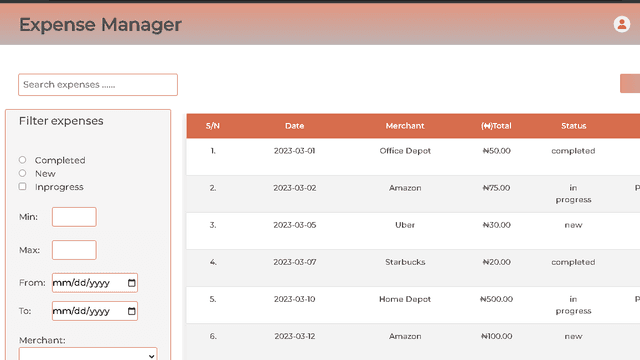Open calendar picker in From date field
Image resolution: width=640 pixels, height=360 pixels.
point(131,283)
